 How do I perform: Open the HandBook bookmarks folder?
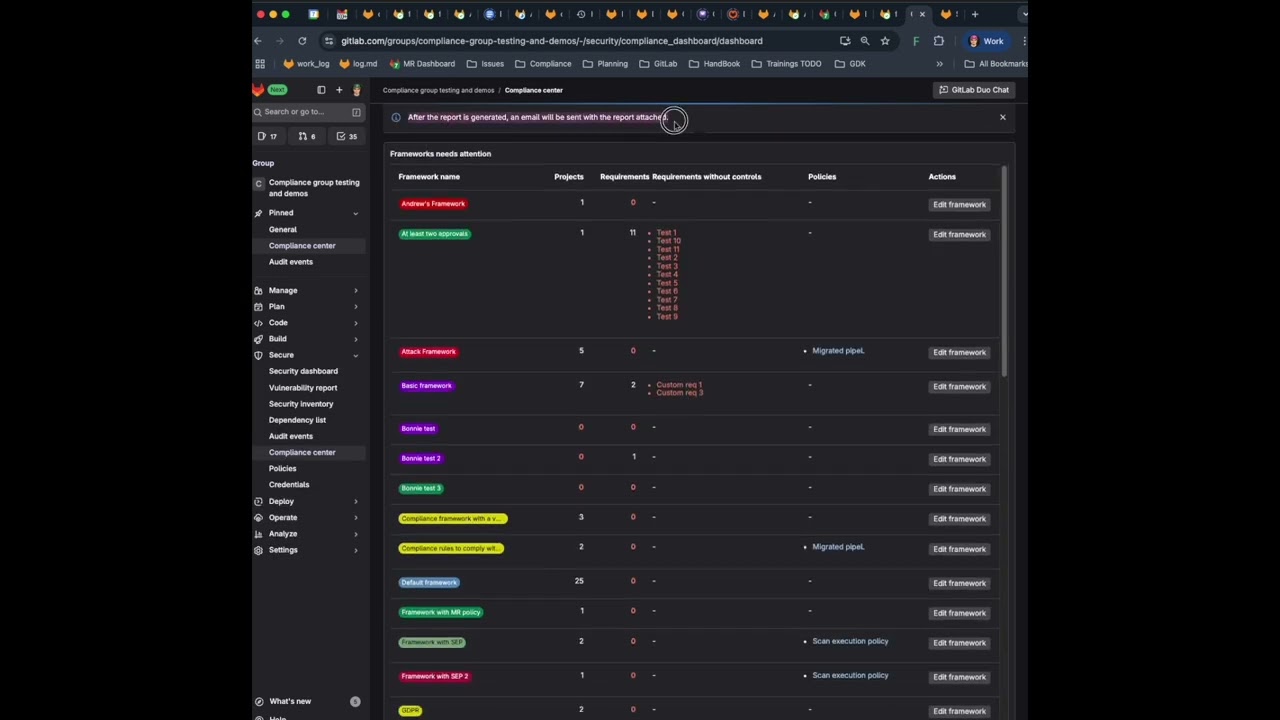[714, 64]
